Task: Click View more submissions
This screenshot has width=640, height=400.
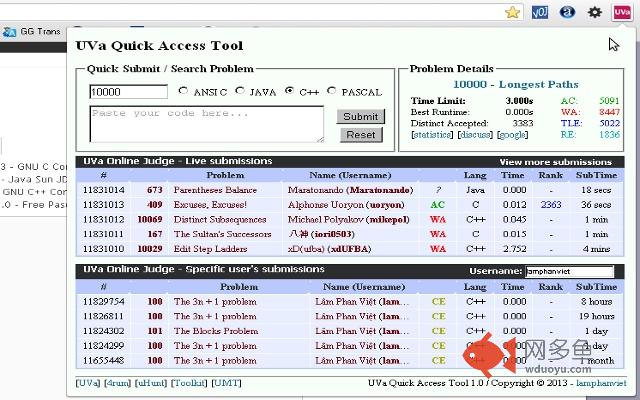Action: click(x=556, y=162)
